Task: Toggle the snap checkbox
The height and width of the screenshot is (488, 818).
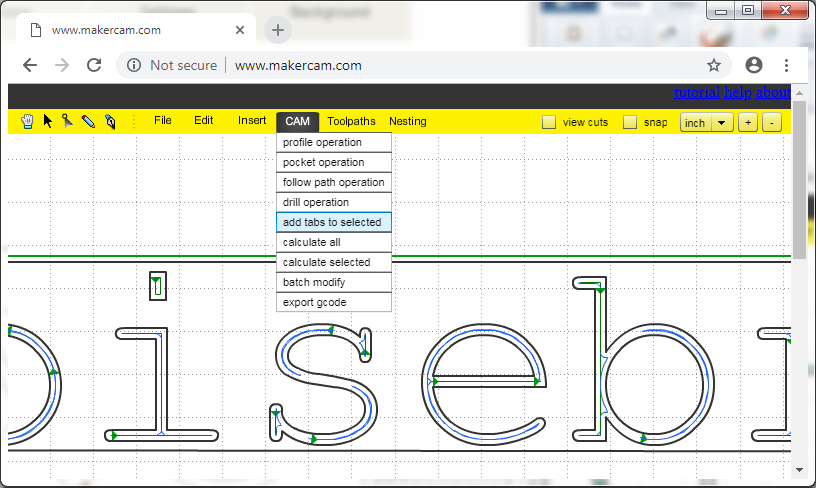Action: pyautogui.click(x=630, y=123)
